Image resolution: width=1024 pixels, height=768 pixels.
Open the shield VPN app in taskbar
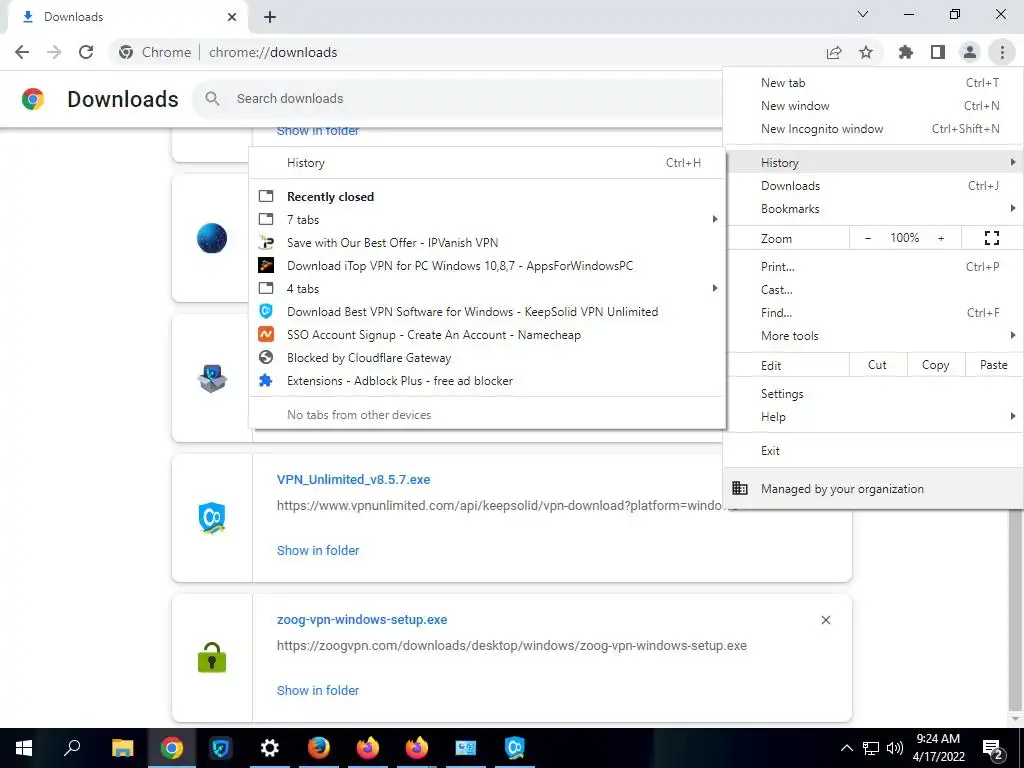click(x=221, y=748)
